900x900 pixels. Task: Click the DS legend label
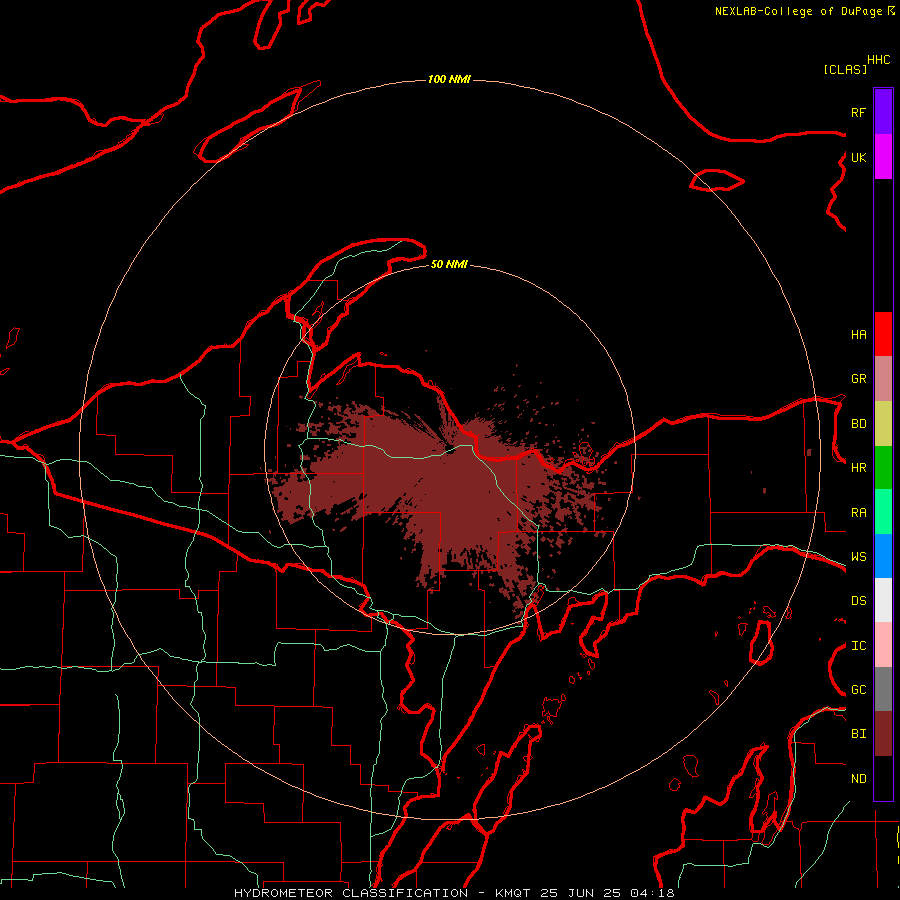coord(858,600)
